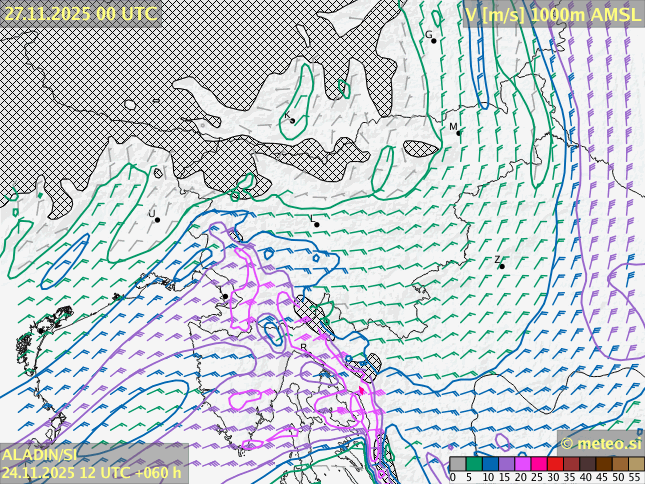Click the city marker labeled M

point(459,132)
